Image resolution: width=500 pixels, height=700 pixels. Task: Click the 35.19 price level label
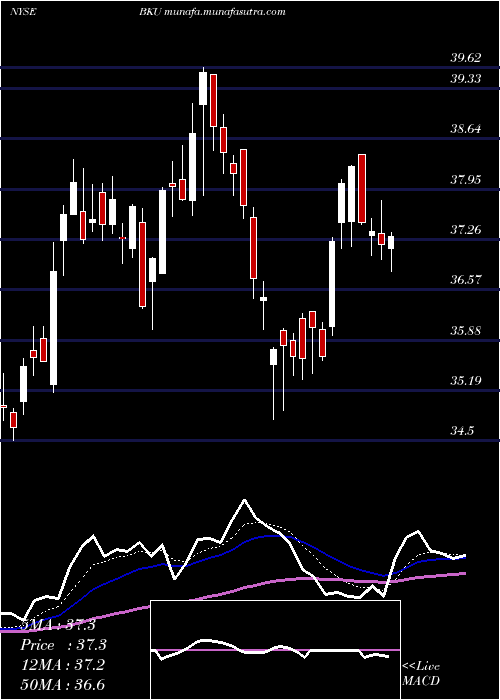[466, 381]
